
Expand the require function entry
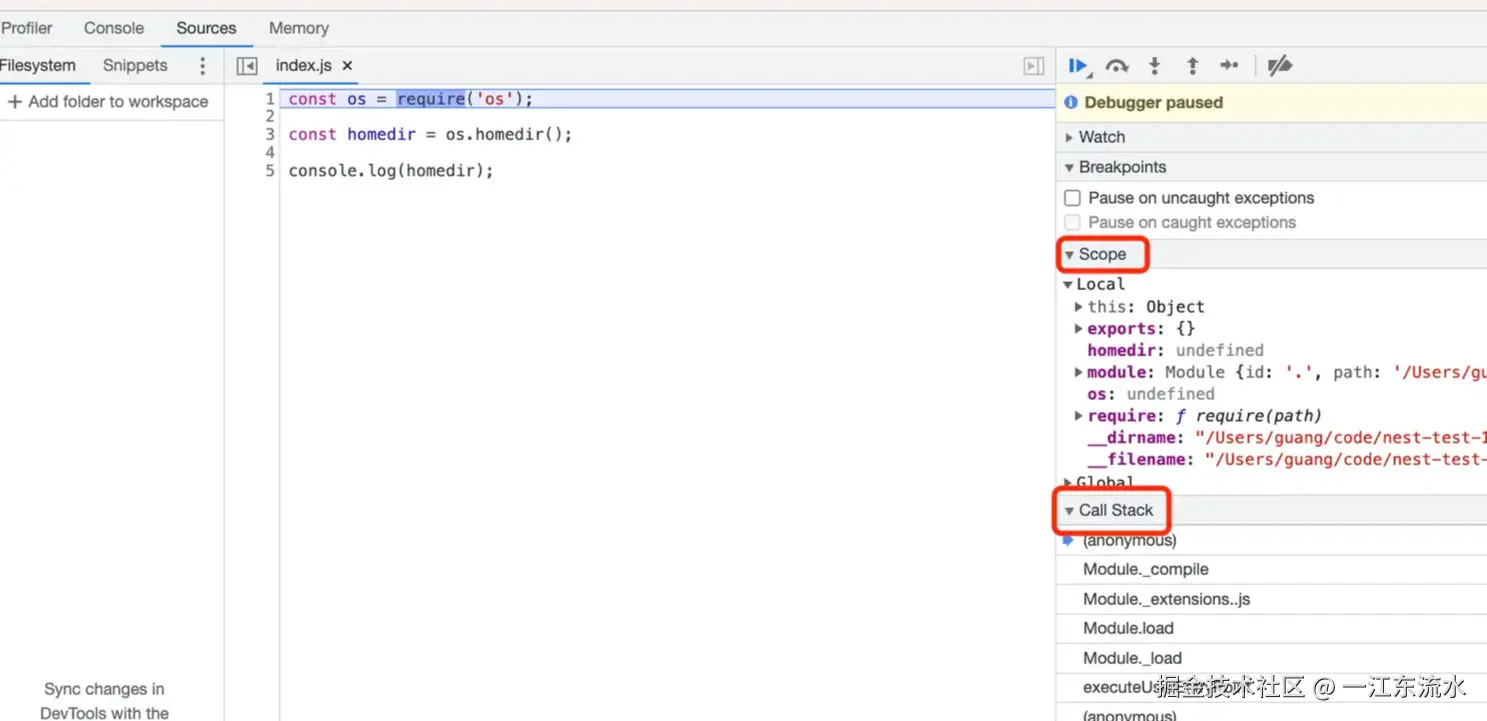click(1079, 416)
